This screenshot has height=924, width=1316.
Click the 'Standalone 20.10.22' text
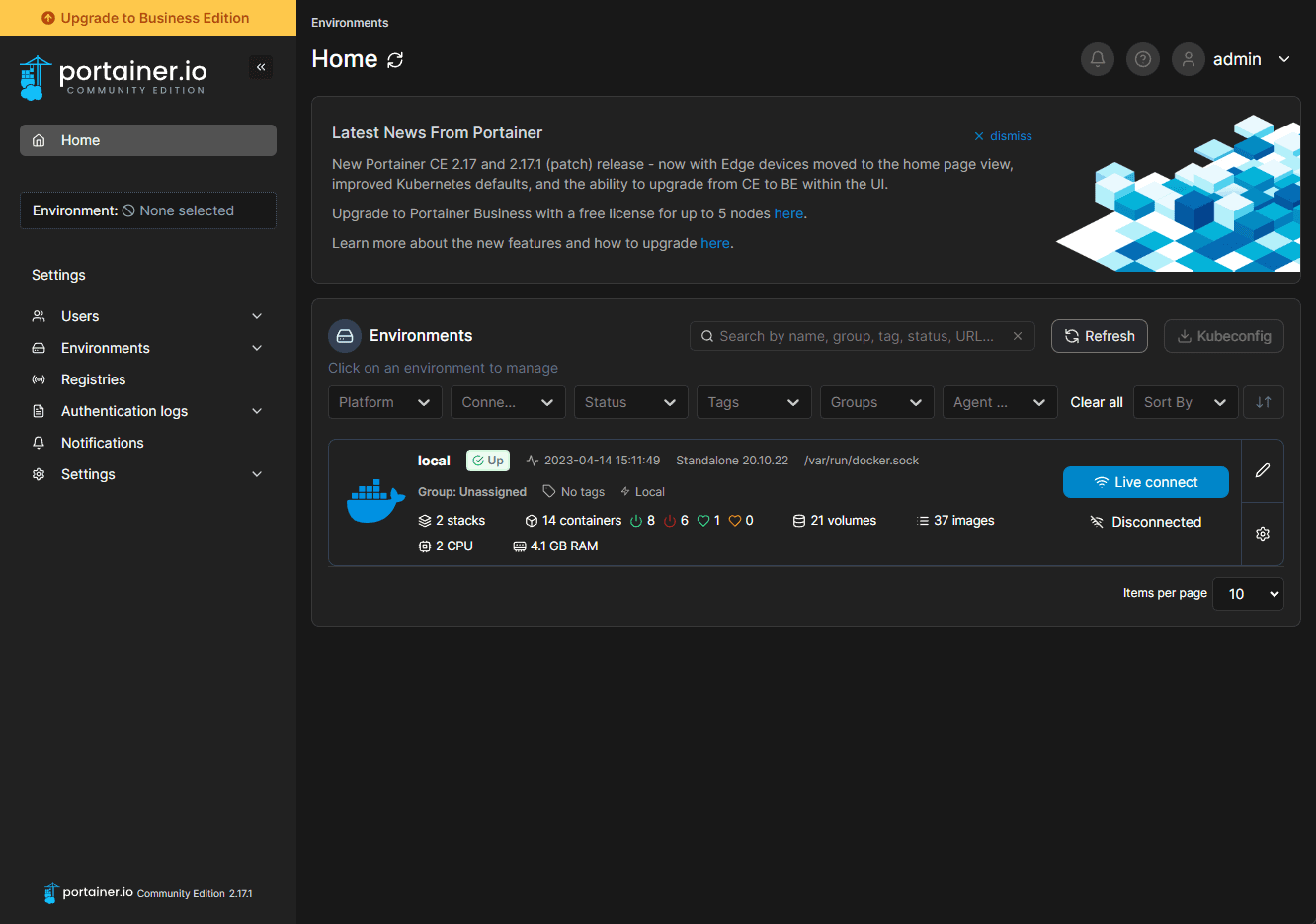point(732,461)
